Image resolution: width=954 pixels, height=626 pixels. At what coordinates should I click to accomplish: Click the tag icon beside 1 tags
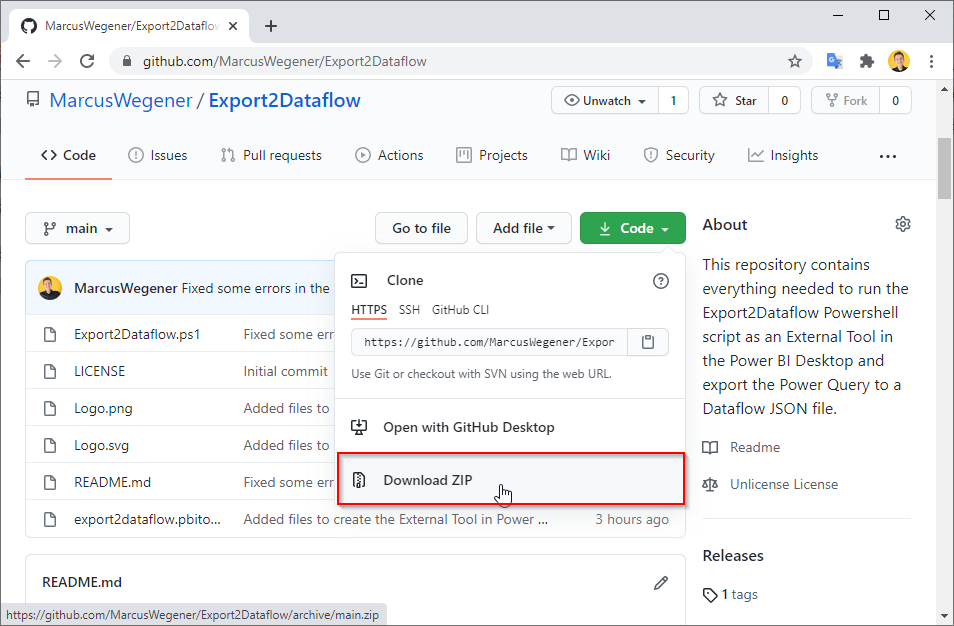pyautogui.click(x=710, y=594)
